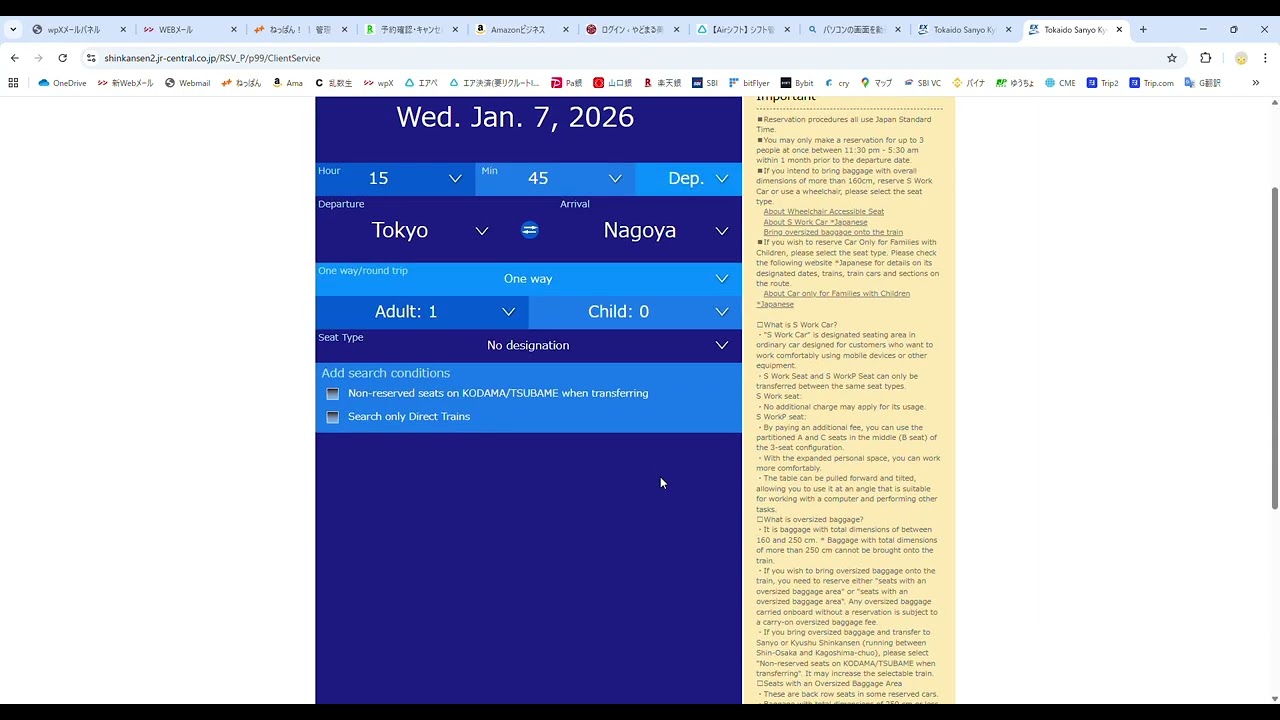Switch to the wpXメールパネル tab
This screenshot has height=720, width=1280.
[x=79, y=29]
